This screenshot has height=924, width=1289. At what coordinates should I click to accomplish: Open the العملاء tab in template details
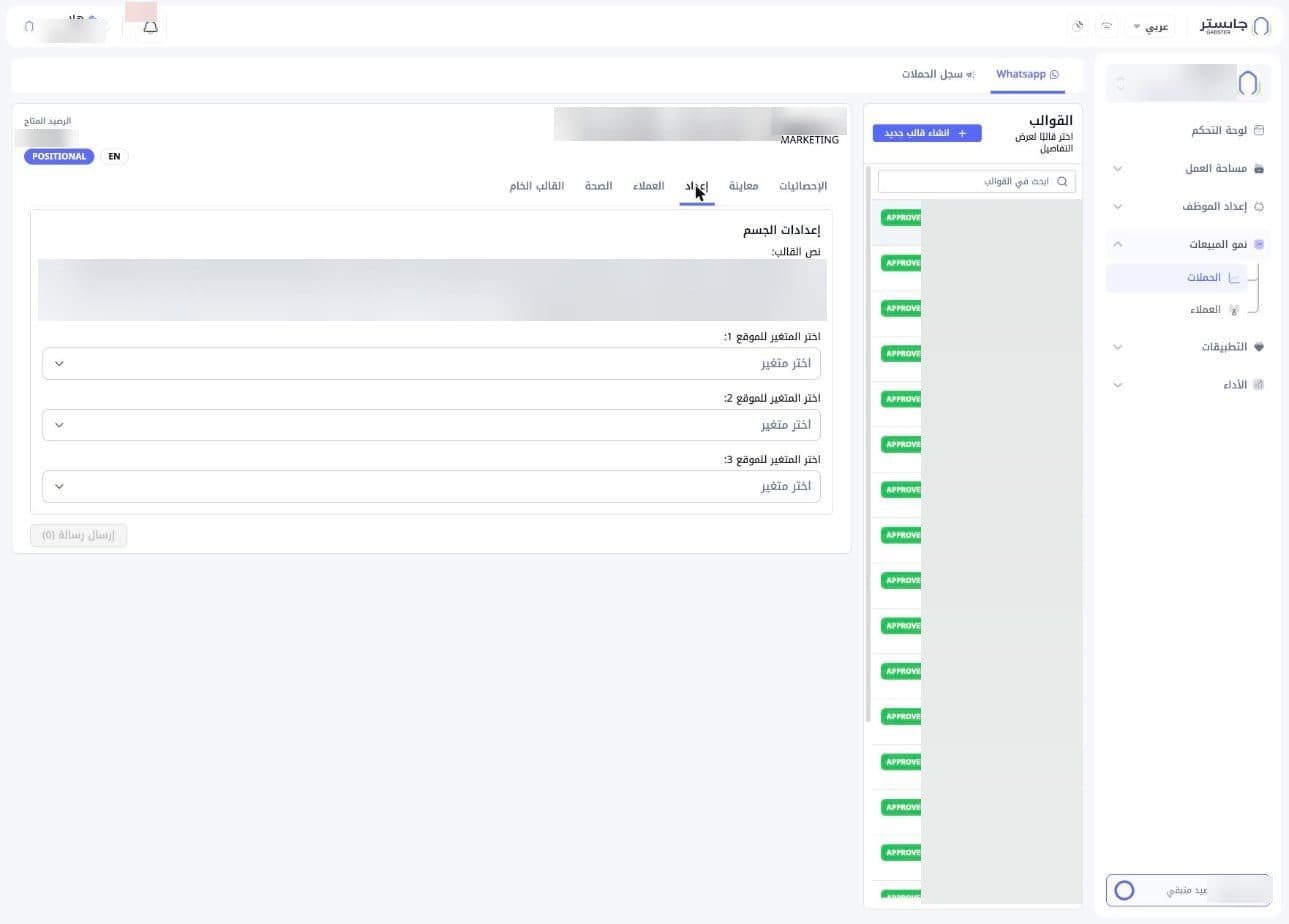[648, 186]
